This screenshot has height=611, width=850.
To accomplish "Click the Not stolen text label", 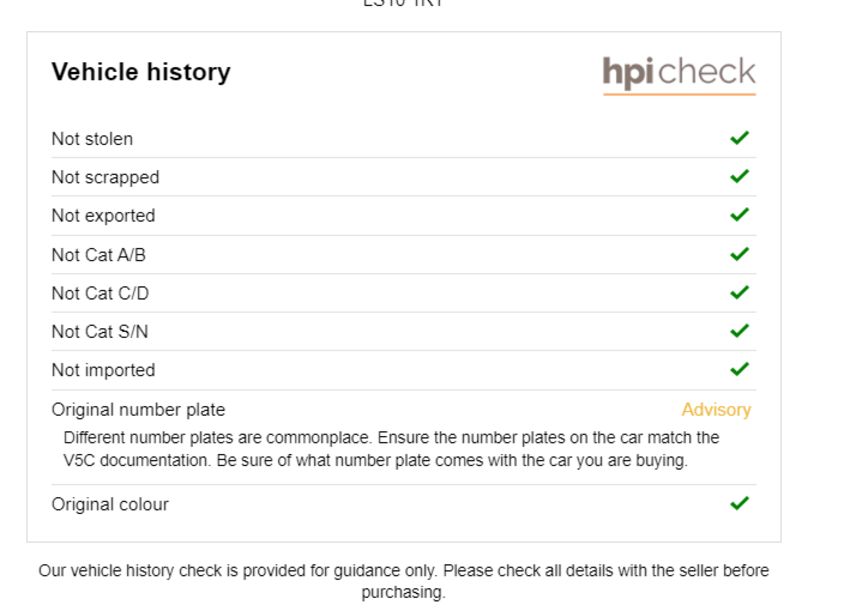I will tap(92, 139).
